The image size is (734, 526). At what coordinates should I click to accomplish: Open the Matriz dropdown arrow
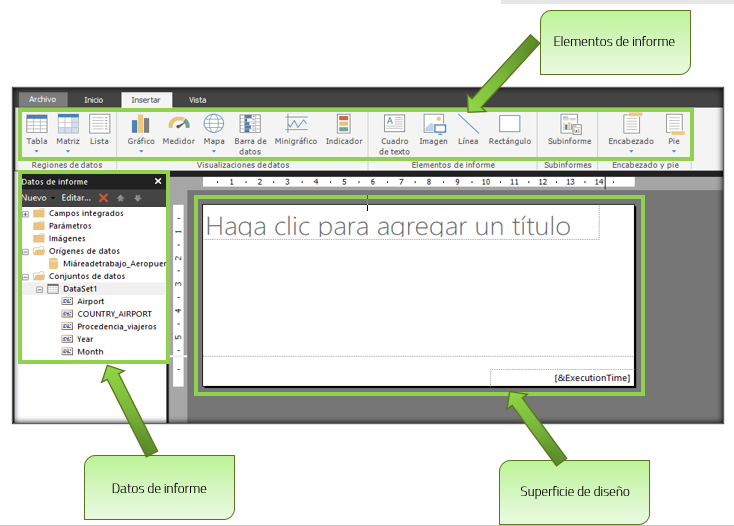[68, 151]
